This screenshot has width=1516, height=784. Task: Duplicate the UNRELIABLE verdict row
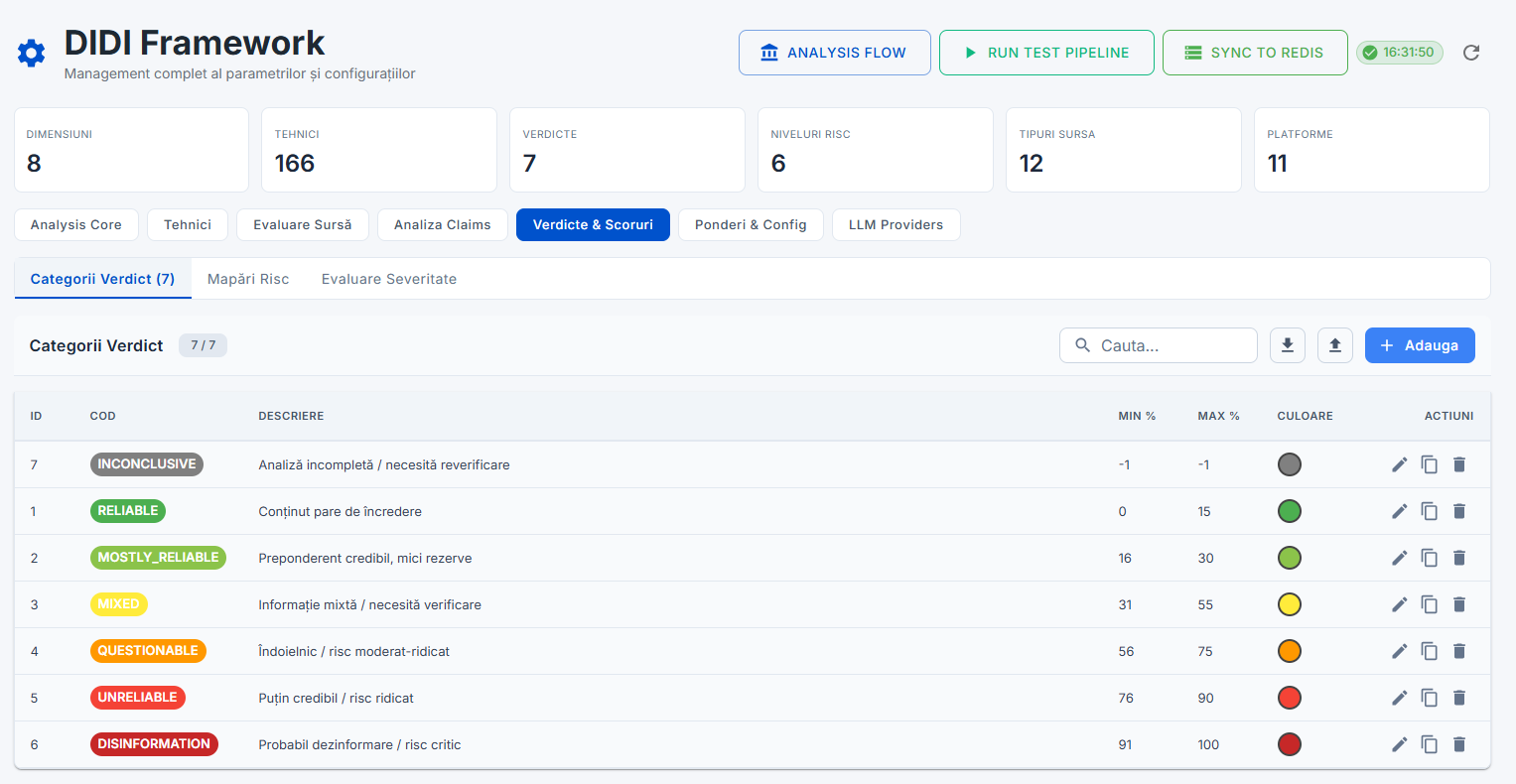click(1430, 698)
